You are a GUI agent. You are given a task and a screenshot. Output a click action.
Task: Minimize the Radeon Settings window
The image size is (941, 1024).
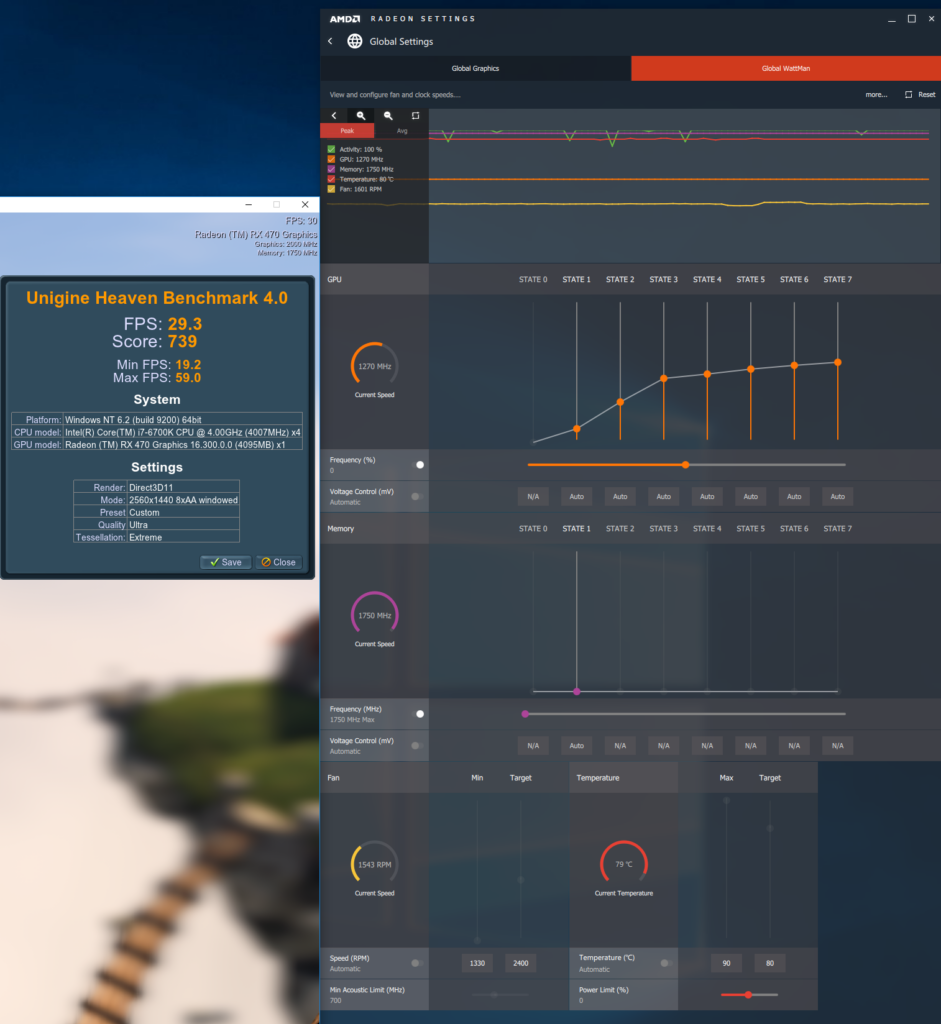click(891, 19)
